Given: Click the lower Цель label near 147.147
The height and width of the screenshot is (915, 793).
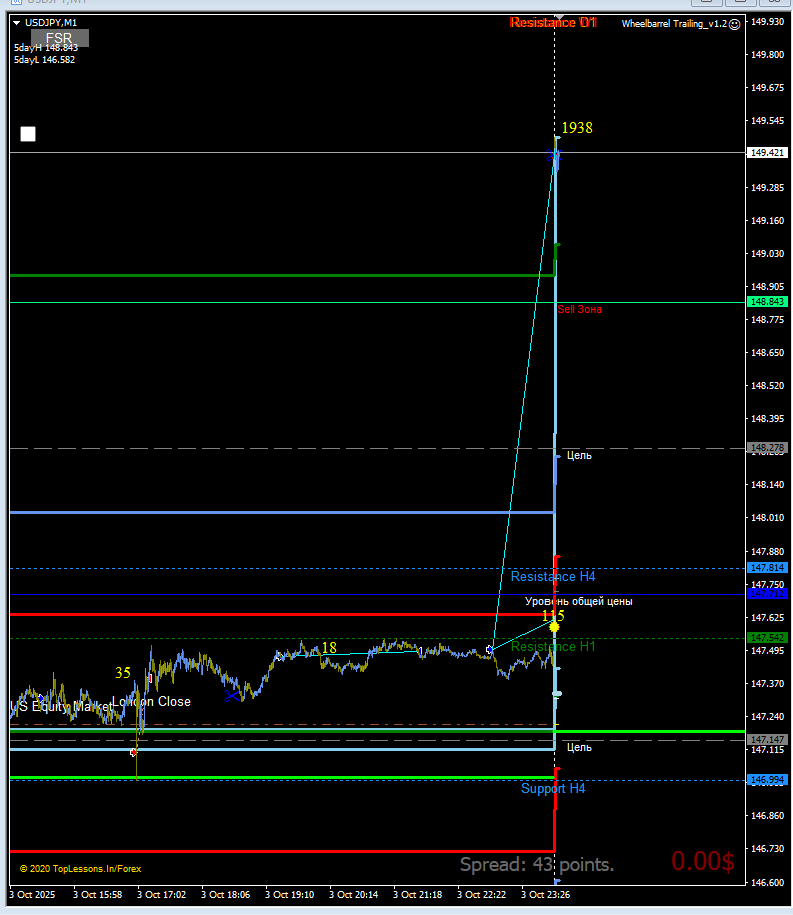Looking at the screenshot, I should pyautogui.click(x=579, y=747).
